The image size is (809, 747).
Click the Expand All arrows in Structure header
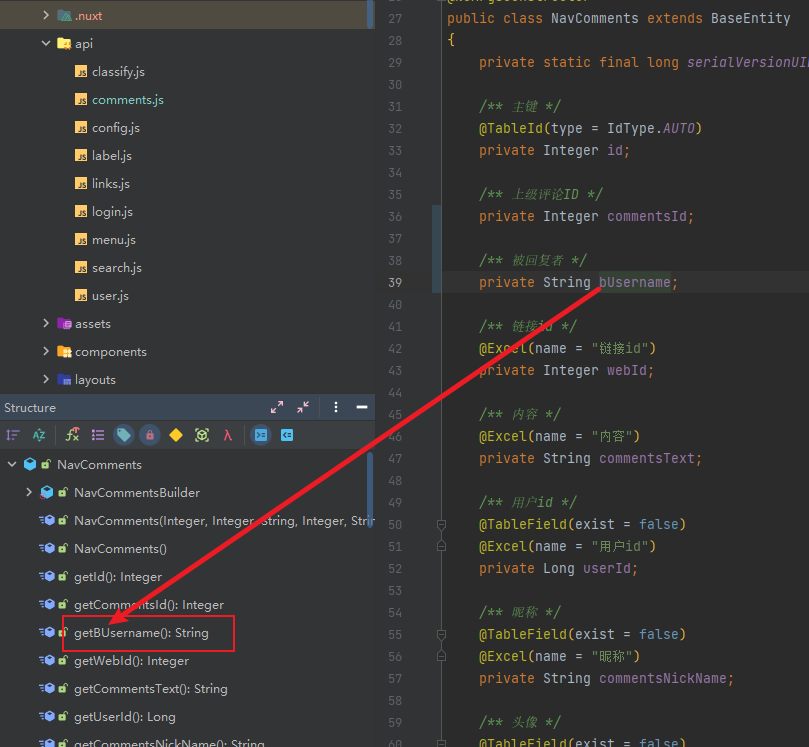pyautogui.click(x=277, y=407)
